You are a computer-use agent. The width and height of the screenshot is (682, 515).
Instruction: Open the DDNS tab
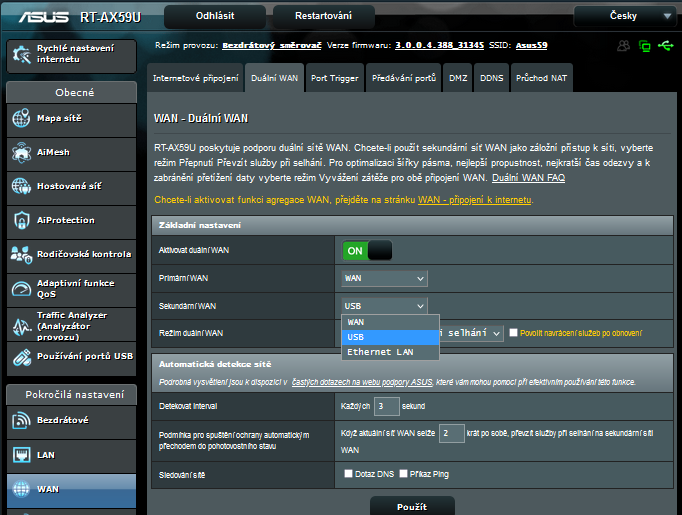click(x=491, y=78)
